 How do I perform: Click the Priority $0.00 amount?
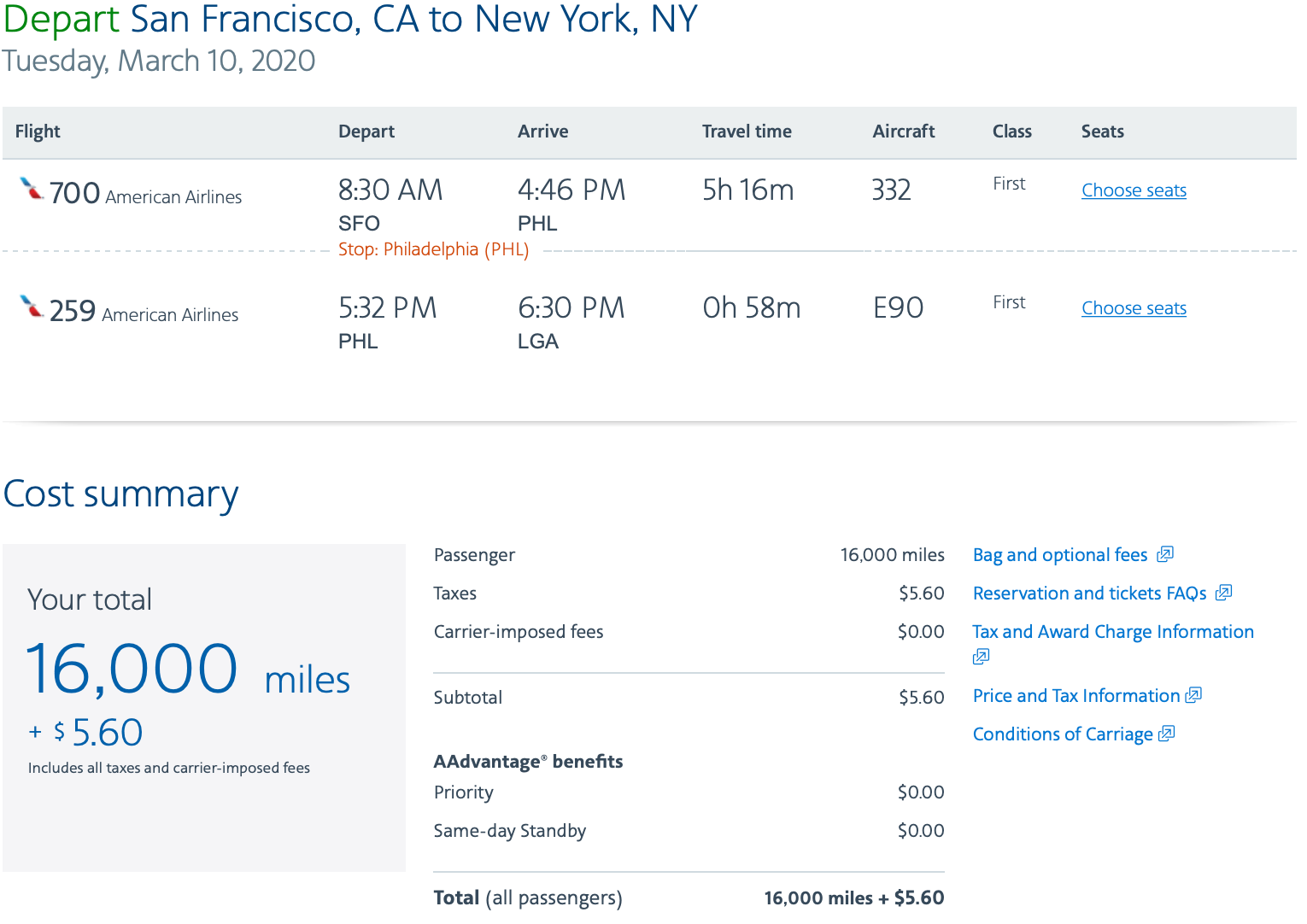(921, 792)
